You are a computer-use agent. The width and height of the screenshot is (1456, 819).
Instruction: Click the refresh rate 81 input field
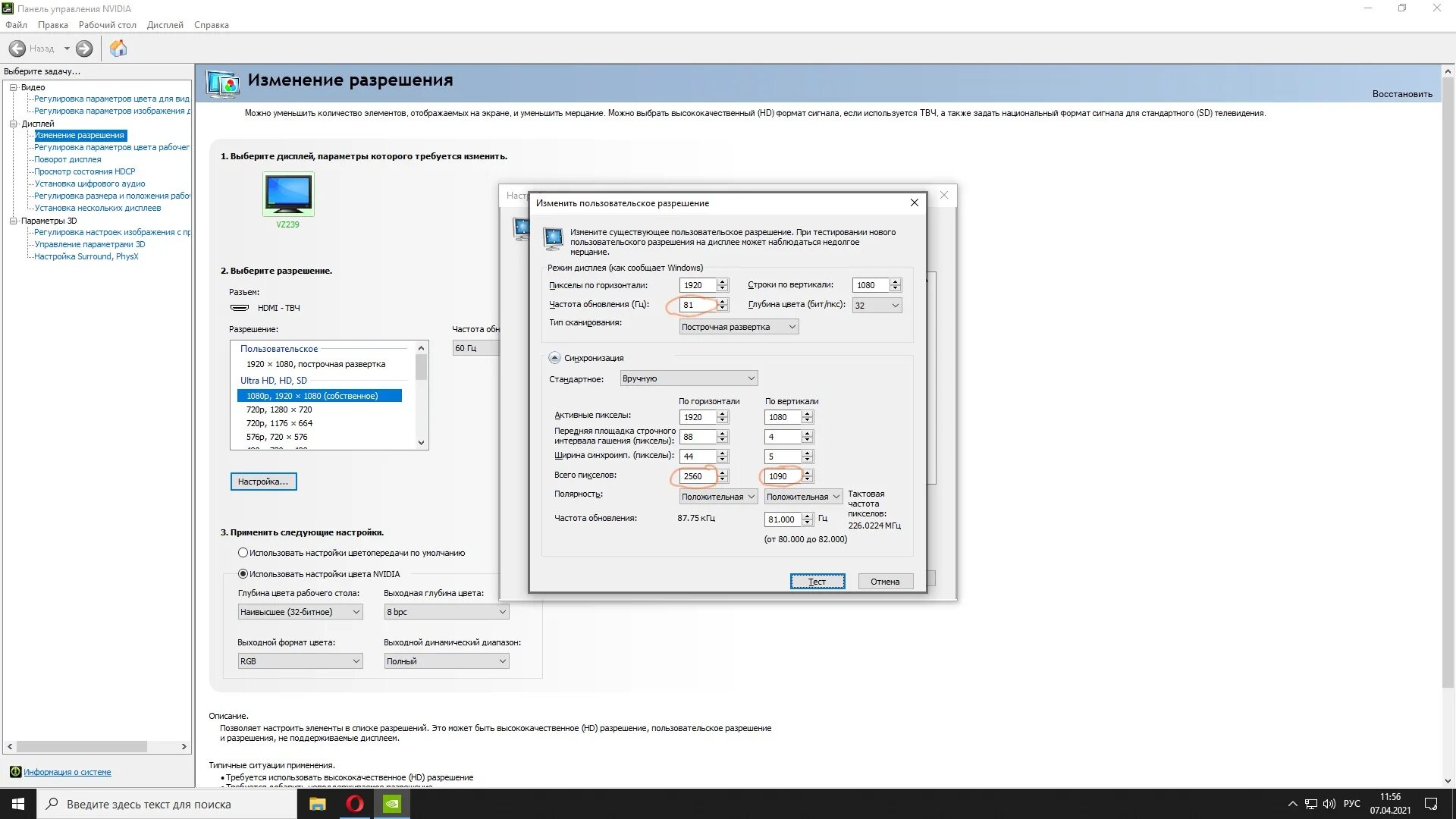pos(698,305)
